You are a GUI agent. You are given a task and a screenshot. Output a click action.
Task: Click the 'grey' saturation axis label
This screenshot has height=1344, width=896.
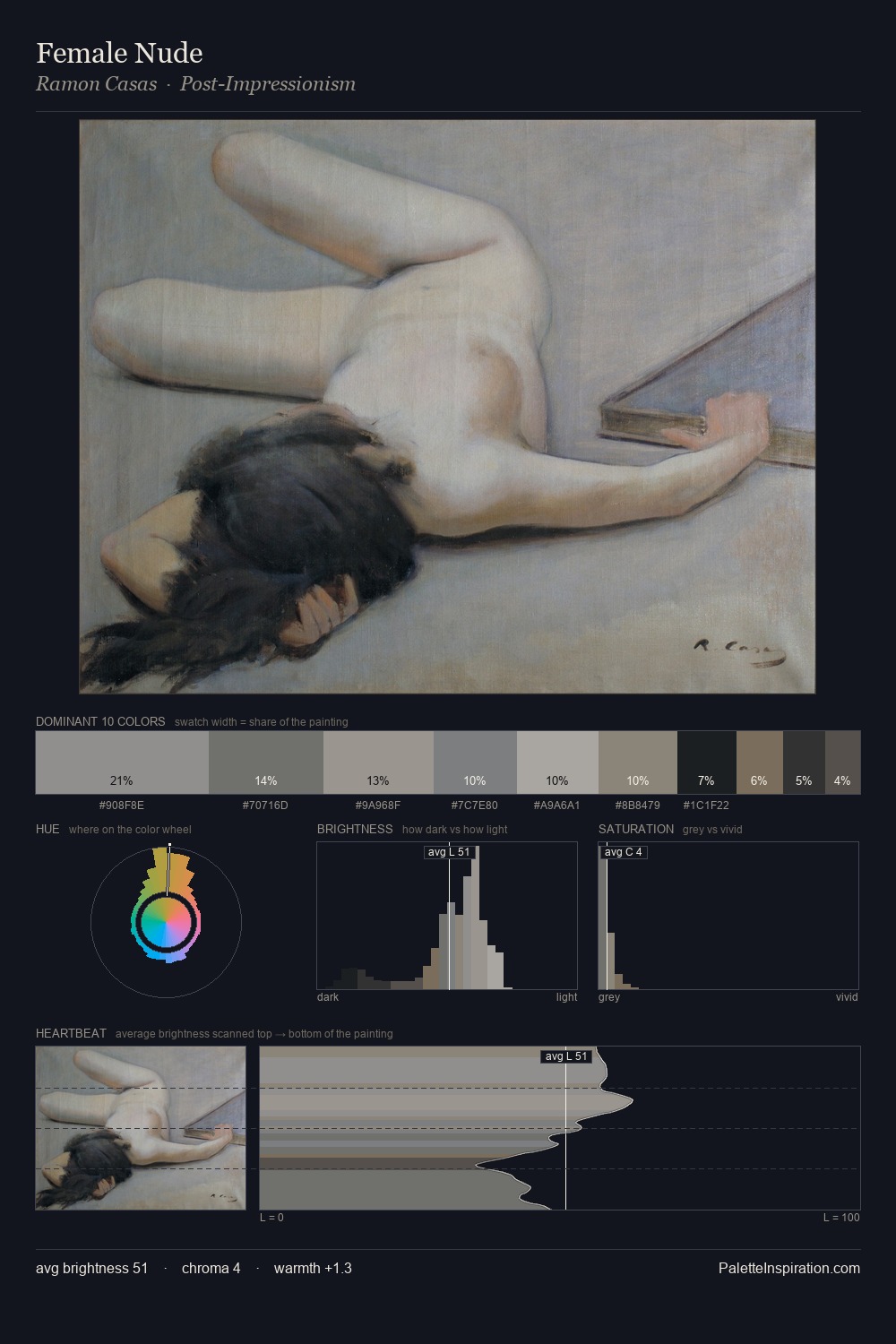pyautogui.click(x=609, y=997)
